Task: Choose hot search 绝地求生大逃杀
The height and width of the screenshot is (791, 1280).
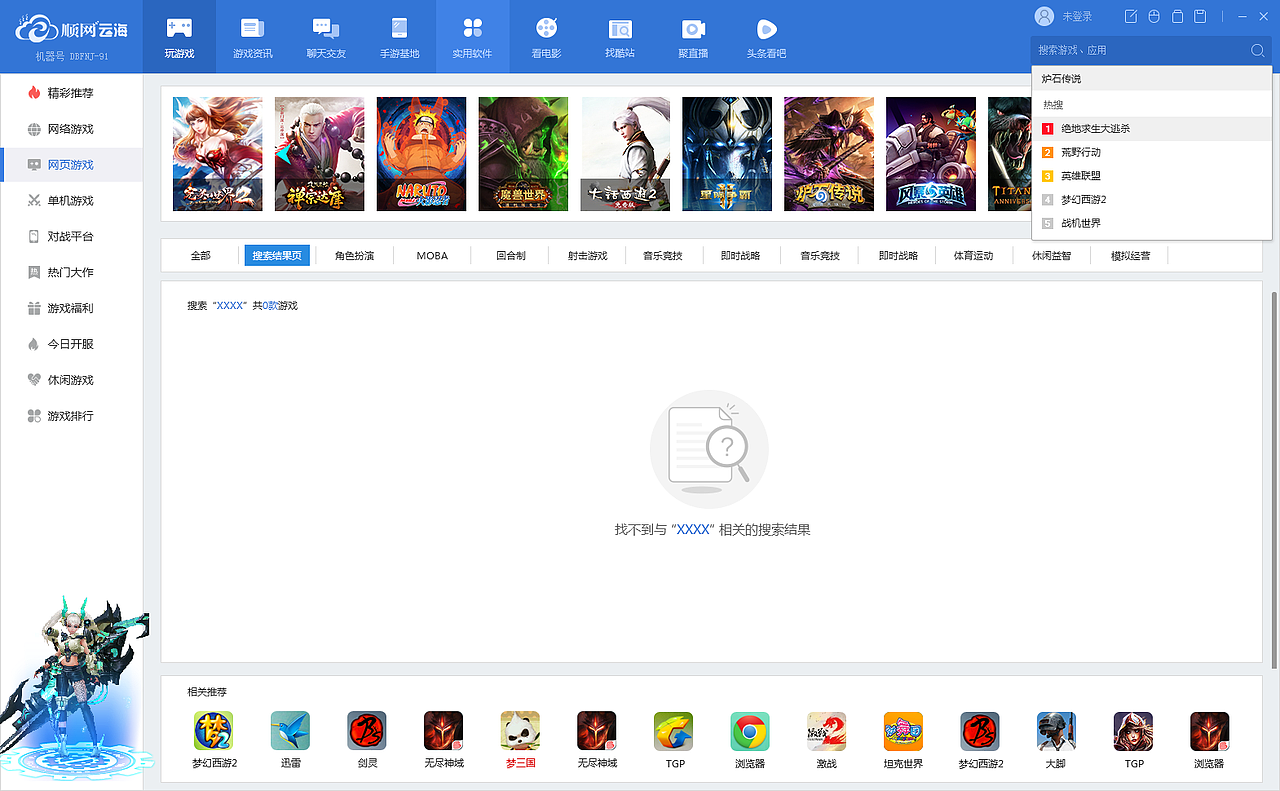Action: pyautogui.click(x=1151, y=129)
